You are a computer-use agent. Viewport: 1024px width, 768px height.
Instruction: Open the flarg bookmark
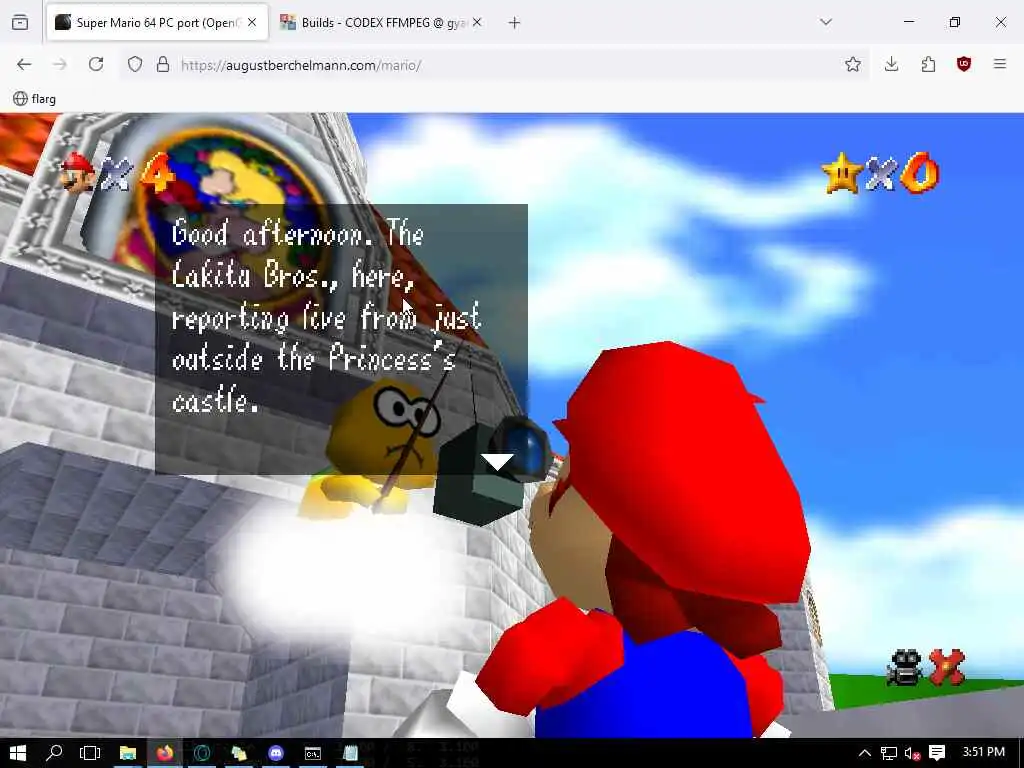click(x=35, y=99)
